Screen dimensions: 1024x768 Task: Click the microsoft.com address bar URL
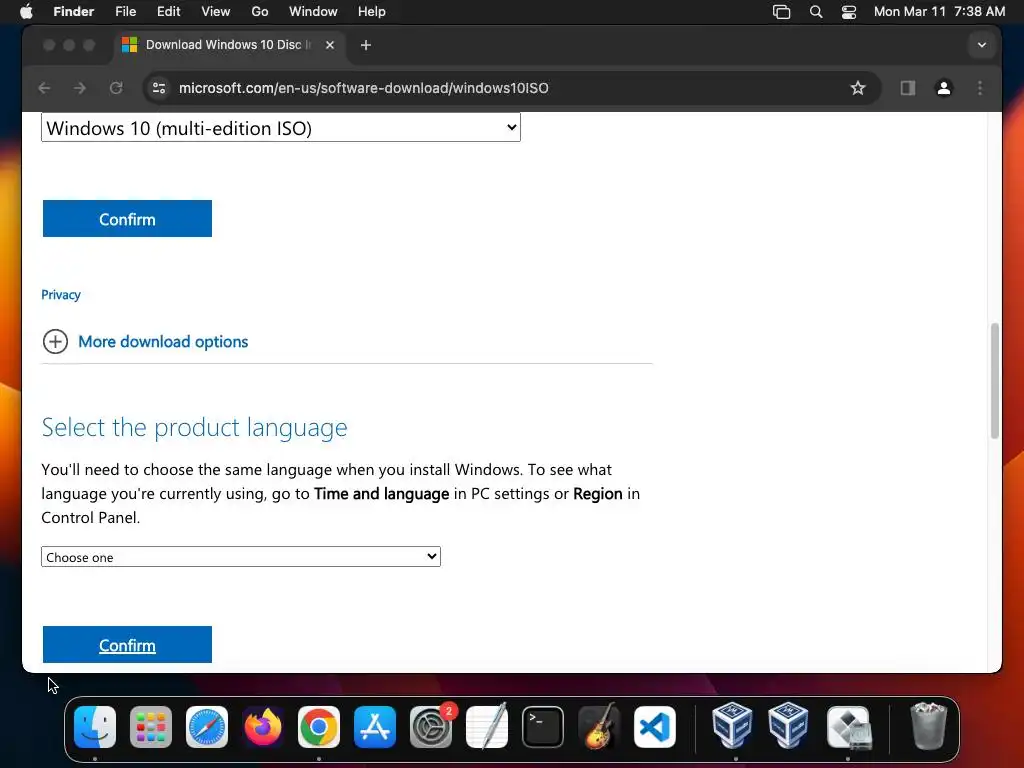click(364, 88)
